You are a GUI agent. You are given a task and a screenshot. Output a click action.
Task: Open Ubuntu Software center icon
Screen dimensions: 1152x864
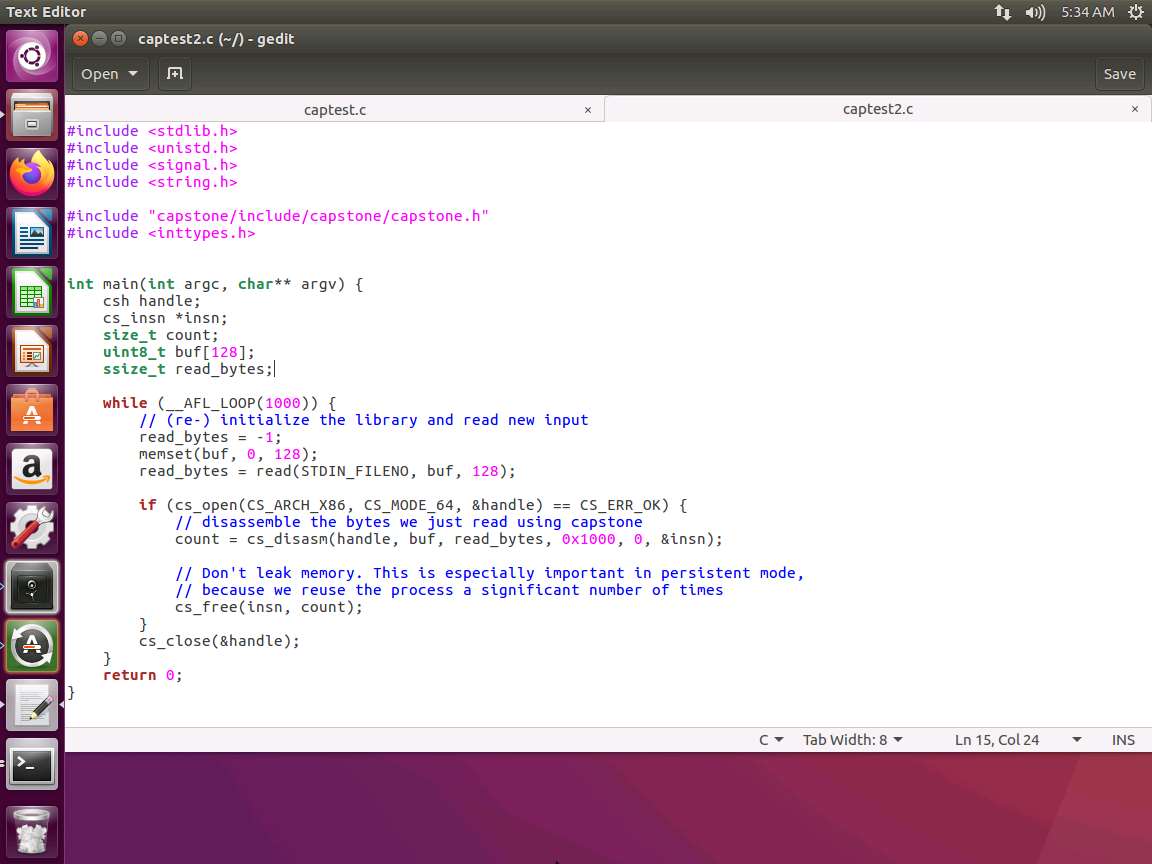pyautogui.click(x=32, y=410)
